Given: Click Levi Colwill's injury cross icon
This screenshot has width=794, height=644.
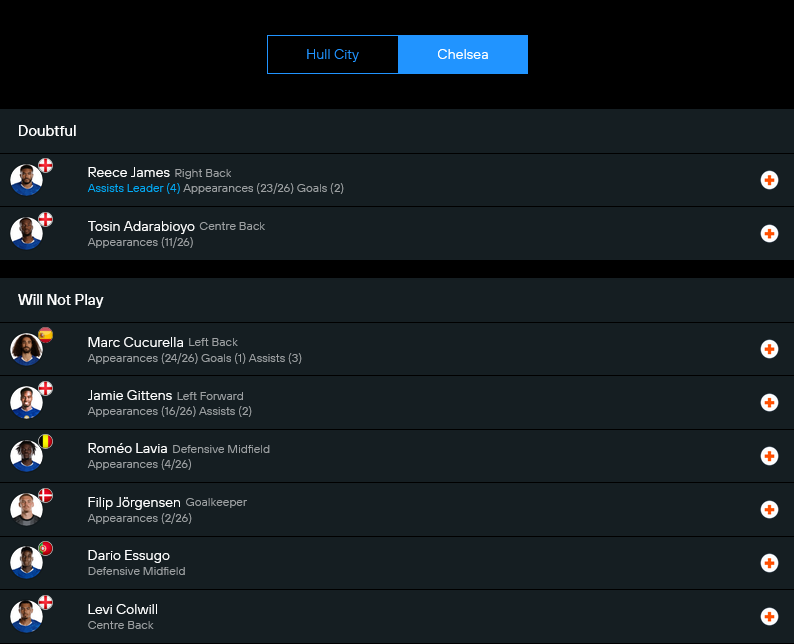Looking at the screenshot, I should point(769,617).
